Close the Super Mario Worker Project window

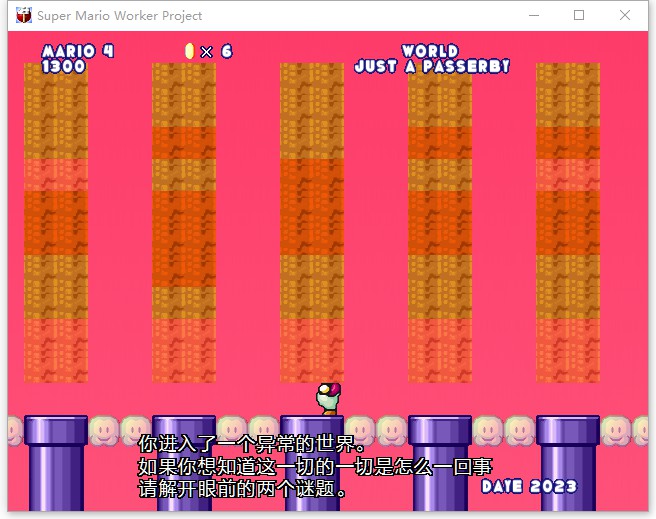coord(625,15)
